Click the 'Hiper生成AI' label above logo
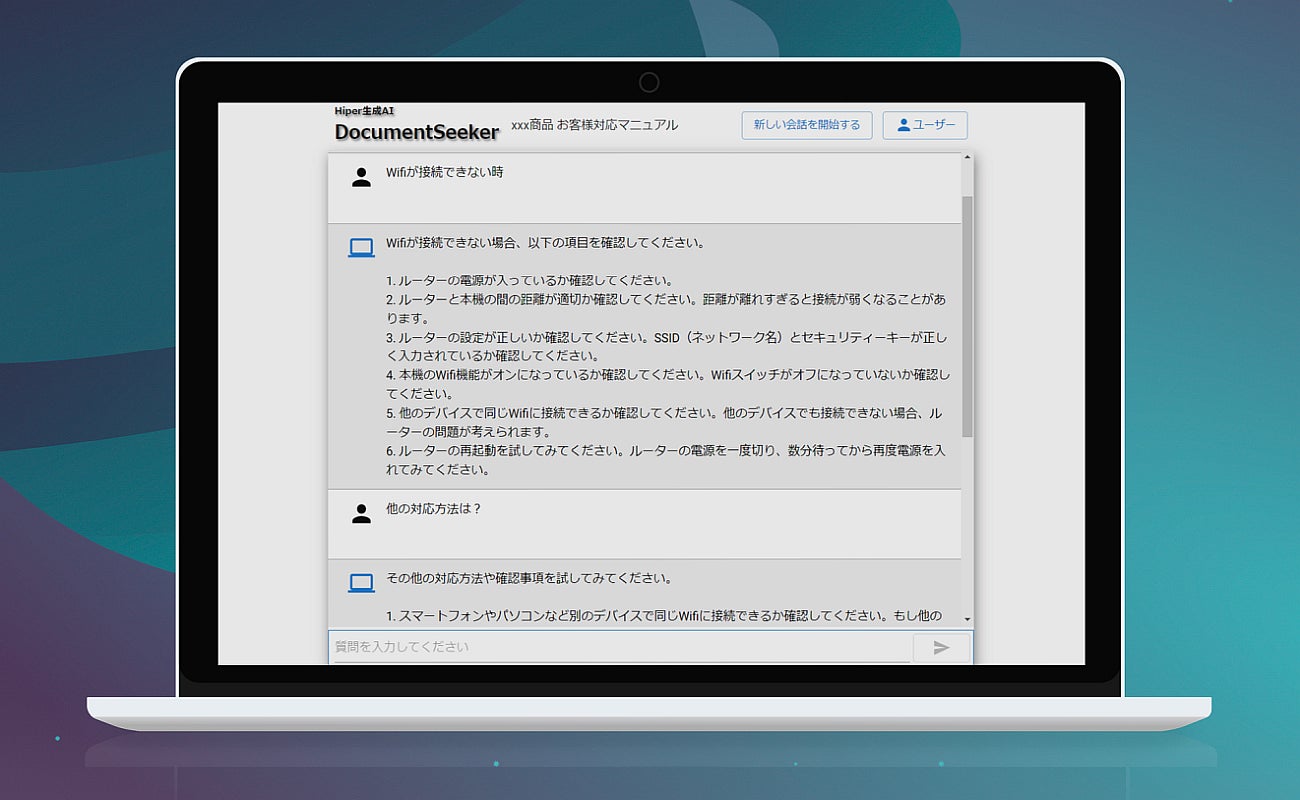 tap(364, 111)
